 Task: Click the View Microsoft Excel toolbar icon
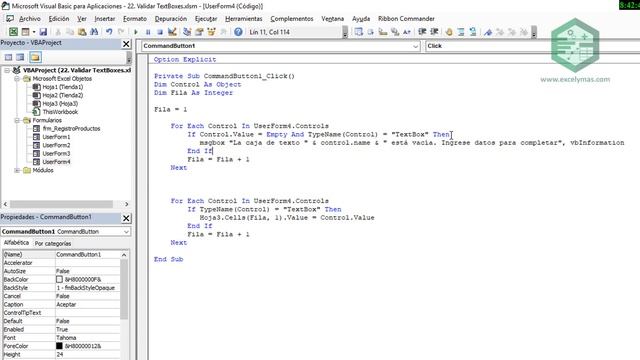click(13, 32)
